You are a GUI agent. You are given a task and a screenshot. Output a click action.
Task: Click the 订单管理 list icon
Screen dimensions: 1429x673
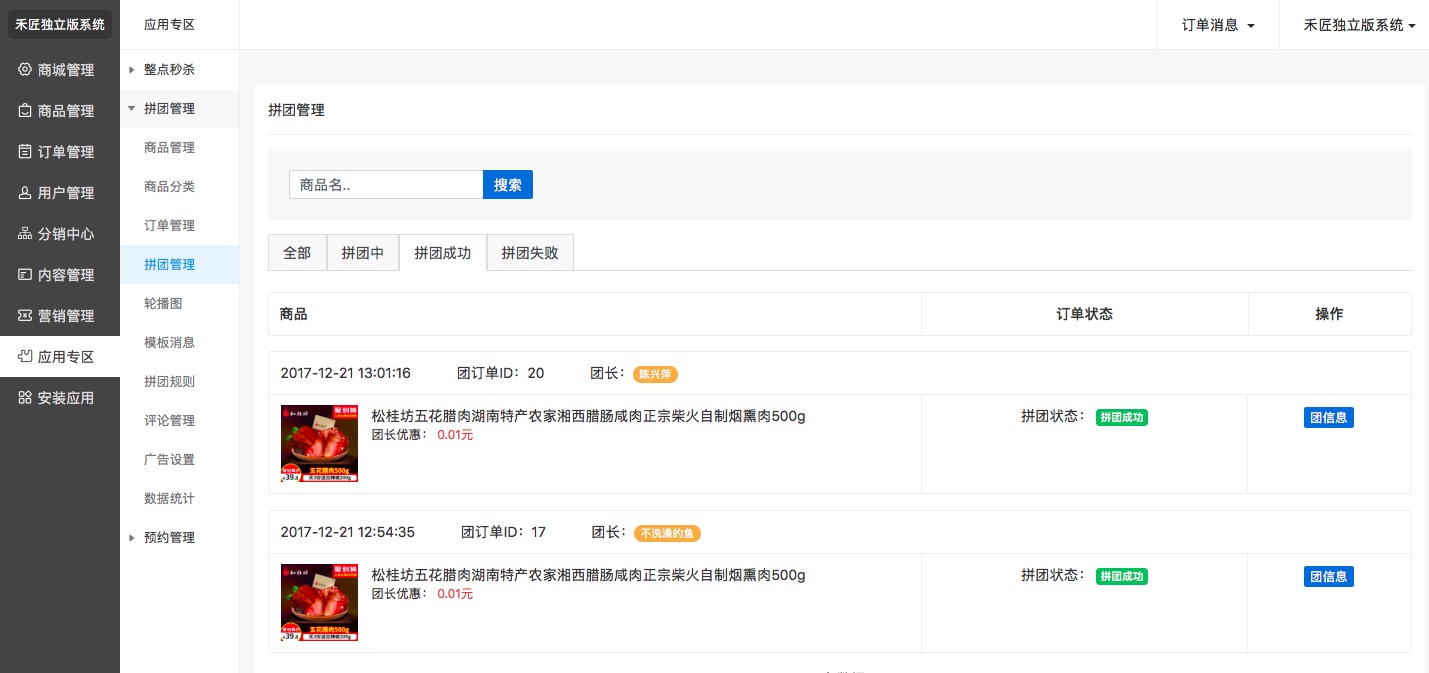tap(25, 152)
